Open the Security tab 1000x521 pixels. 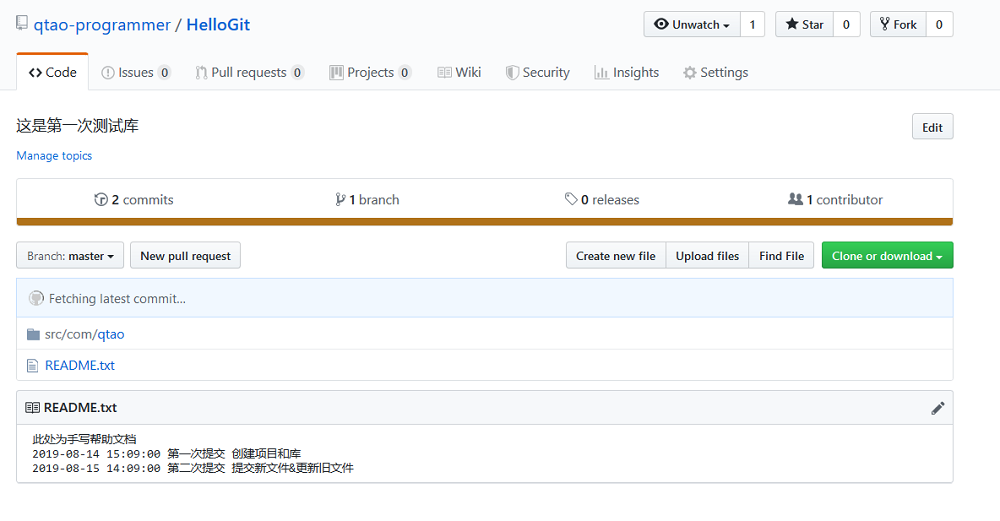[x=538, y=72]
